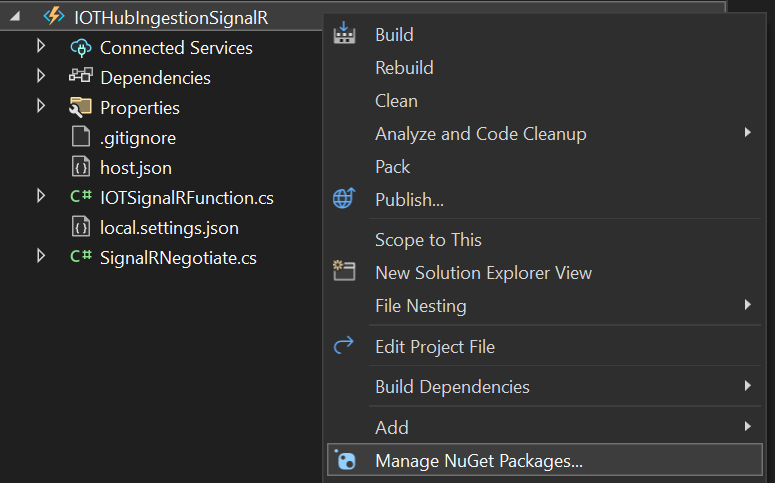Click the local.settings.json braces file icon
The width and height of the screenshot is (775, 483).
click(81, 227)
